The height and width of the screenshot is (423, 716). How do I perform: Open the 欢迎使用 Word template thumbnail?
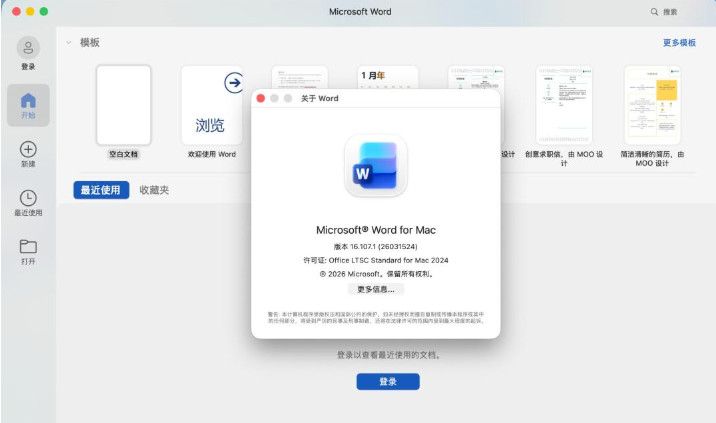click(211, 105)
